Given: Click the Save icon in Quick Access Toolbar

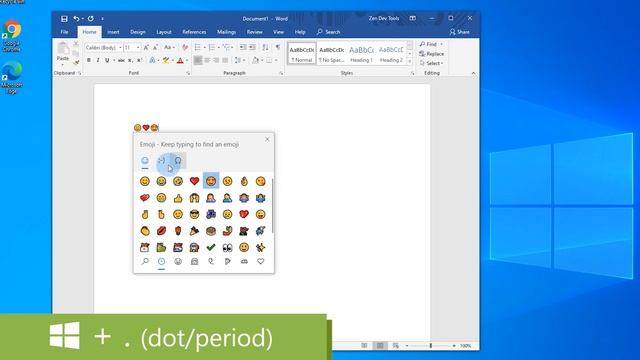Looking at the screenshot, I should [64, 19].
